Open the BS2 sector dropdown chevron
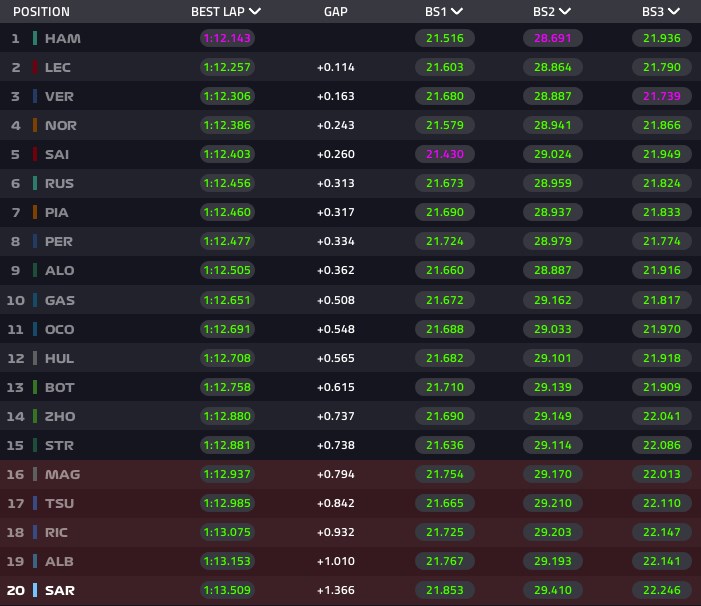Screen dimensions: 701x606 (x=565, y=11)
